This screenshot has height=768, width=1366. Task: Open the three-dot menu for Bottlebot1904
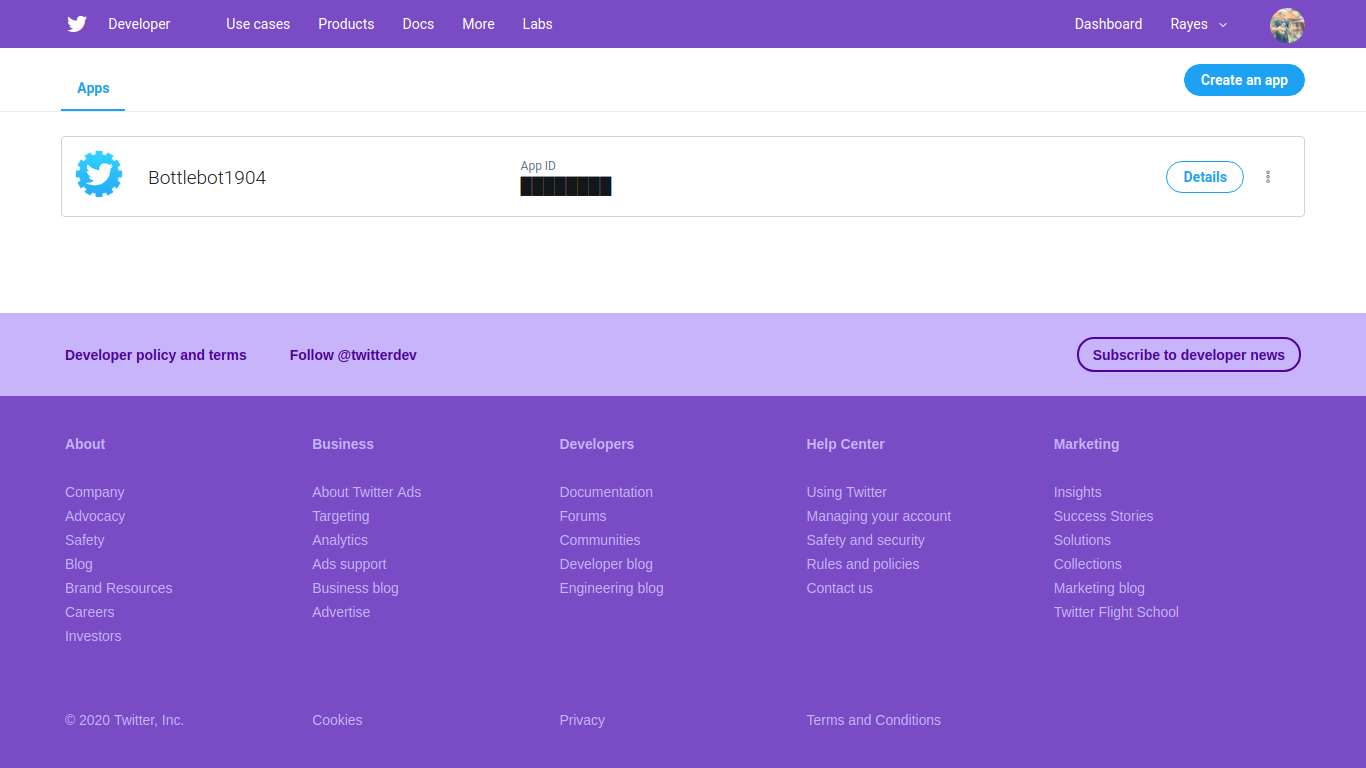(1268, 177)
